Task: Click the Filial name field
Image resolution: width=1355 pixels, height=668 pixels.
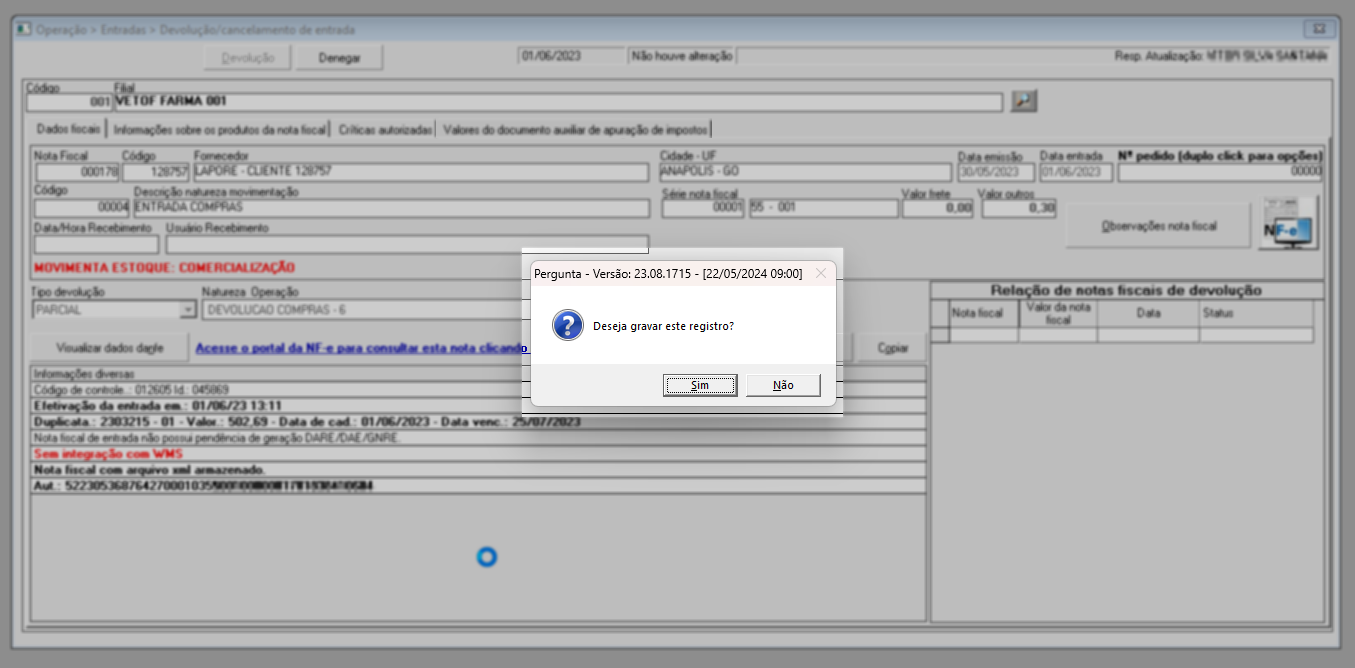Action: [x=558, y=101]
